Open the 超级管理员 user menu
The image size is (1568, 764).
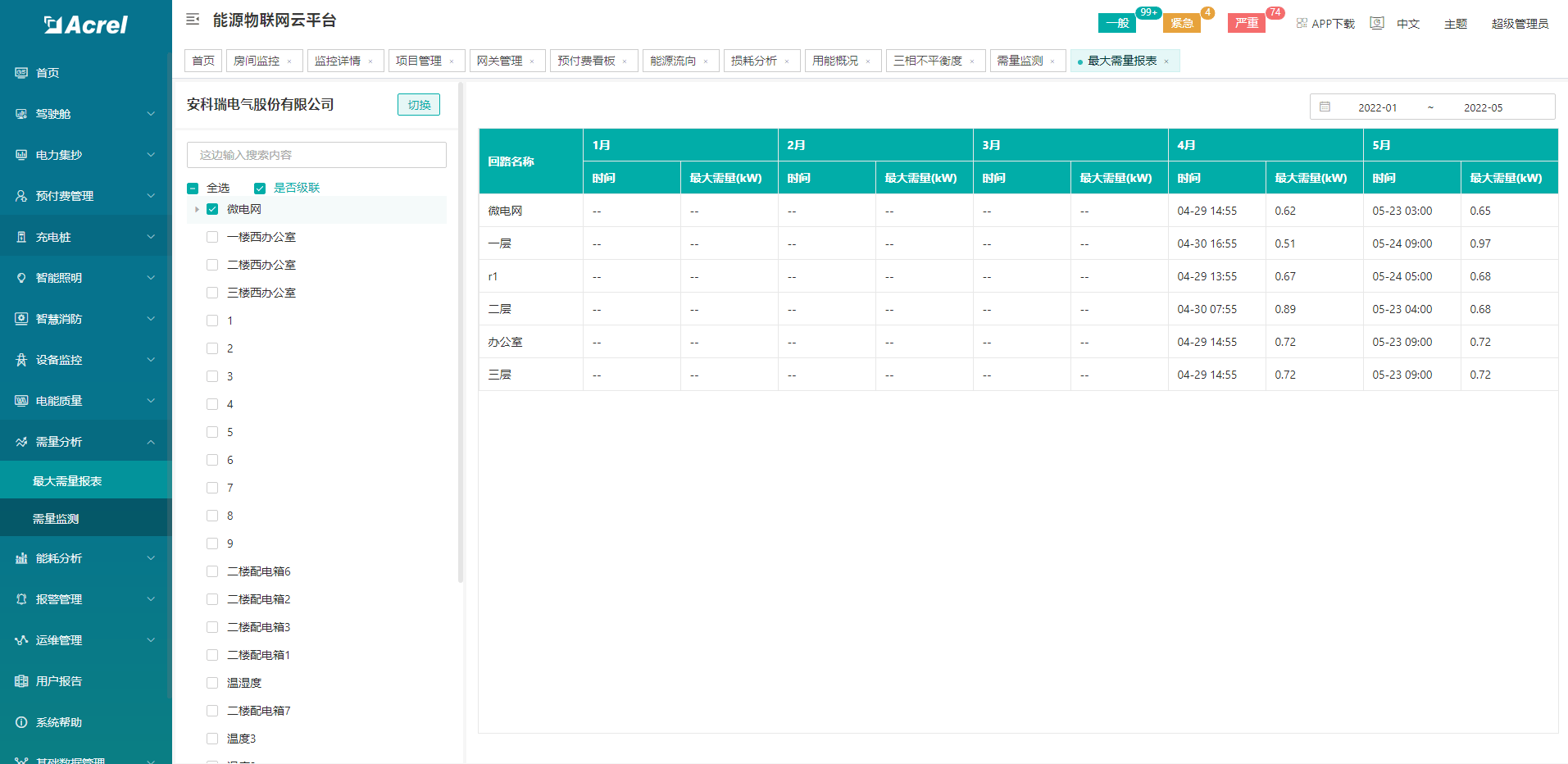point(1520,24)
